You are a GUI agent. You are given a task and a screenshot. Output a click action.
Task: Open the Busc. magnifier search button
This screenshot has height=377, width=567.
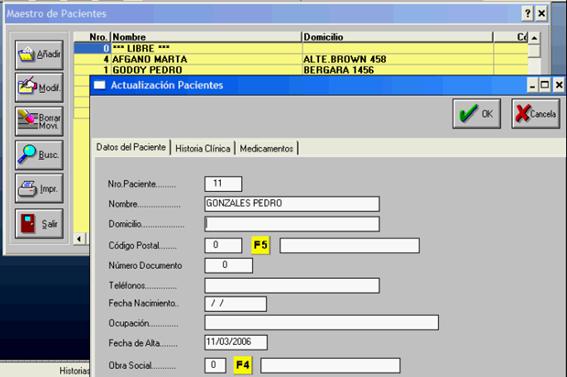pyautogui.click(x=39, y=155)
